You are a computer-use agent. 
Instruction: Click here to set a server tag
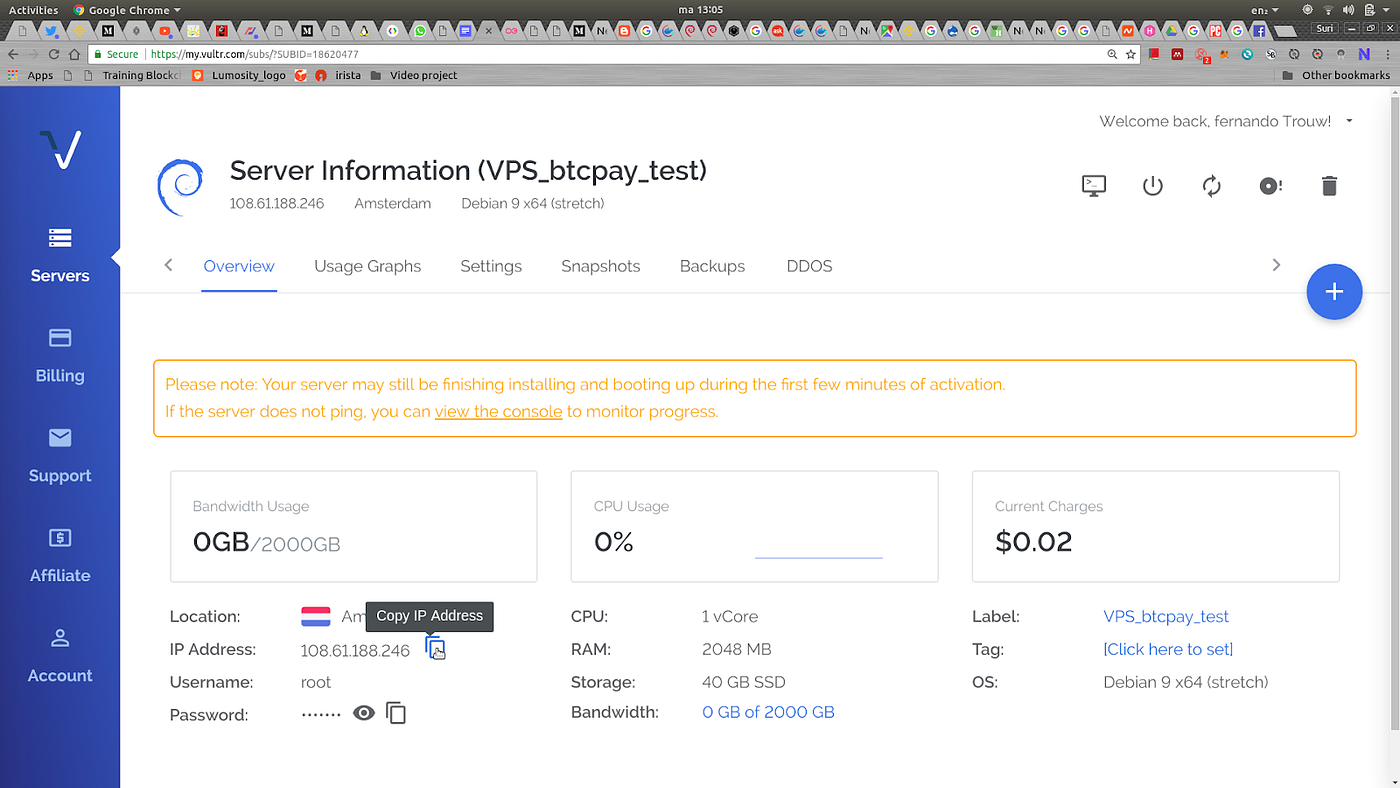(x=1167, y=648)
